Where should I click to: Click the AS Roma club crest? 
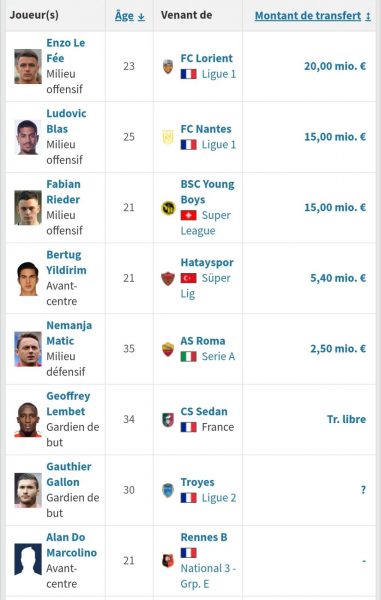(168, 349)
